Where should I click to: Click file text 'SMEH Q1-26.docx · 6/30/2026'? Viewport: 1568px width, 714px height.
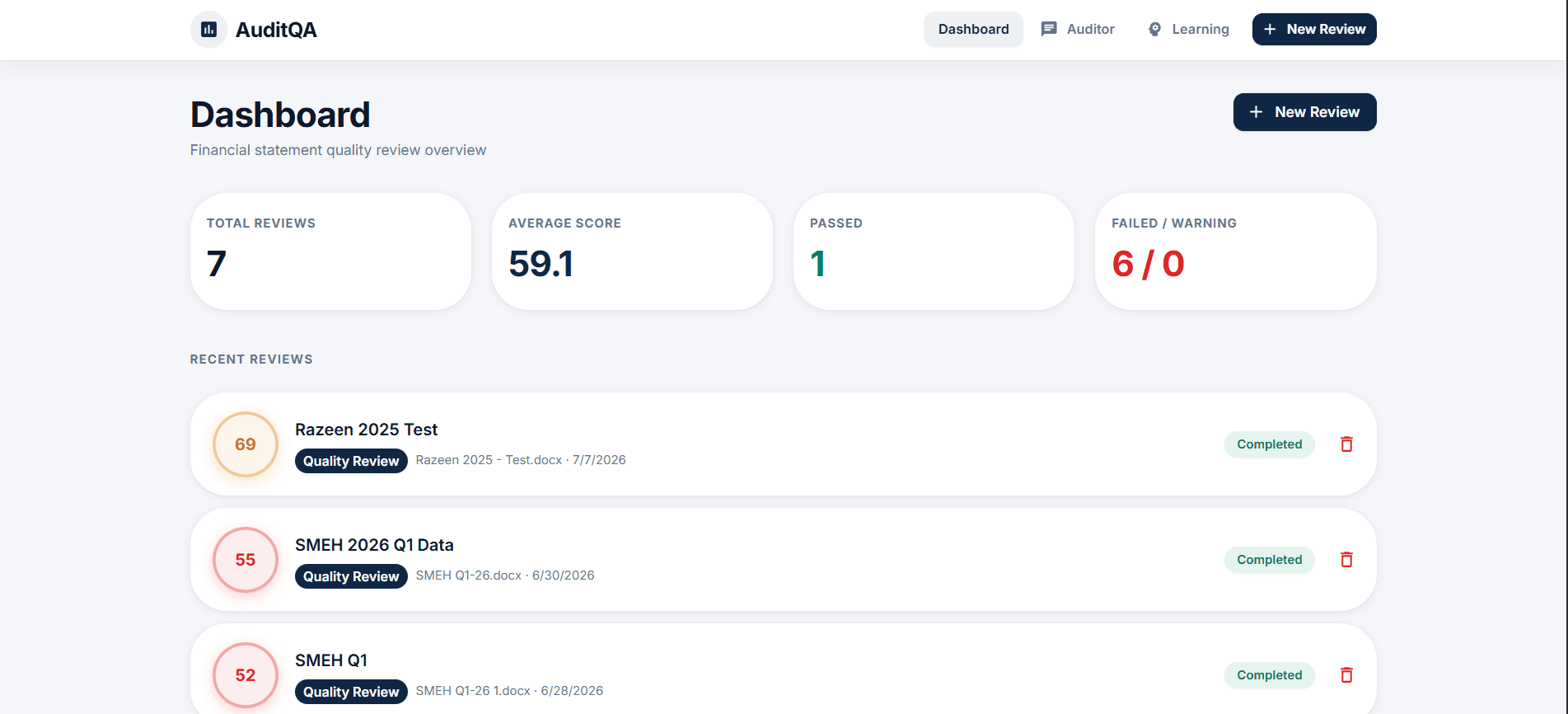point(505,575)
